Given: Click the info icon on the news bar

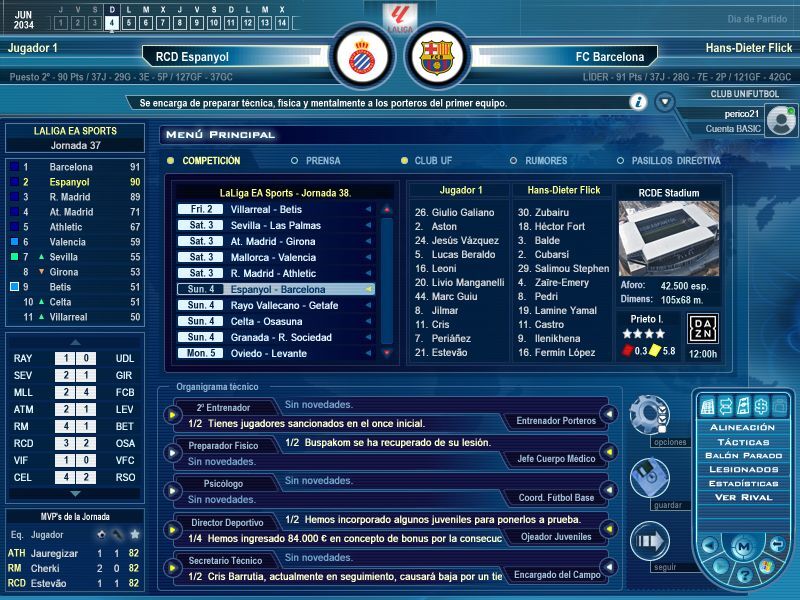Looking at the screenshot, I should tap(637, 101).
